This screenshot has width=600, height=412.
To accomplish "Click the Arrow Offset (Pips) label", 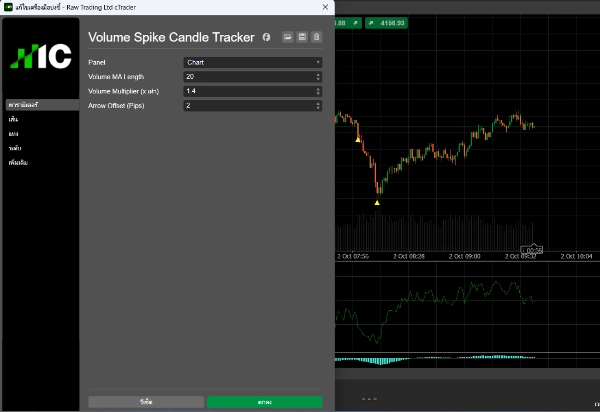I will click(116, 106).
